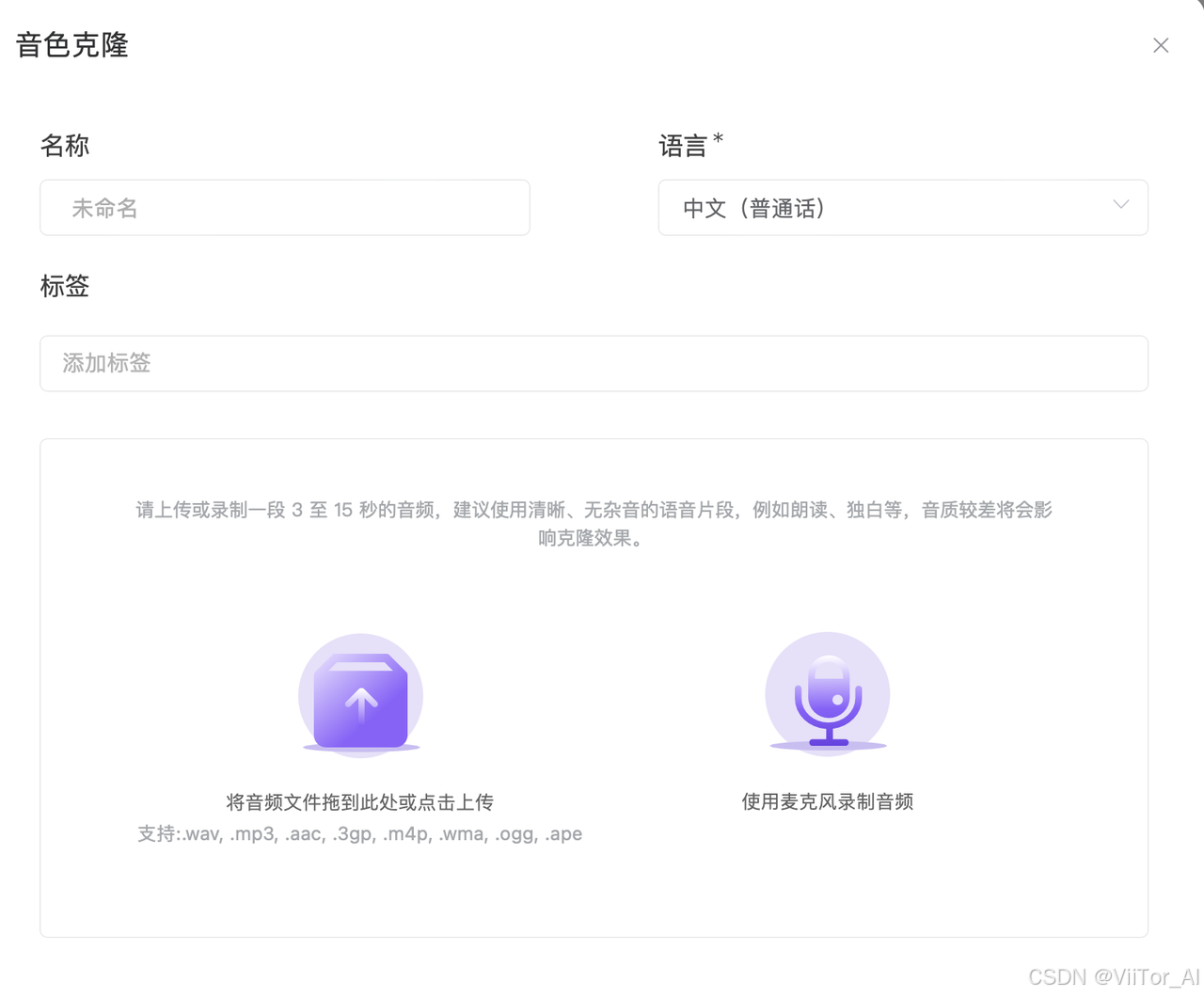Click the 语言 field label

click(683, 146)
